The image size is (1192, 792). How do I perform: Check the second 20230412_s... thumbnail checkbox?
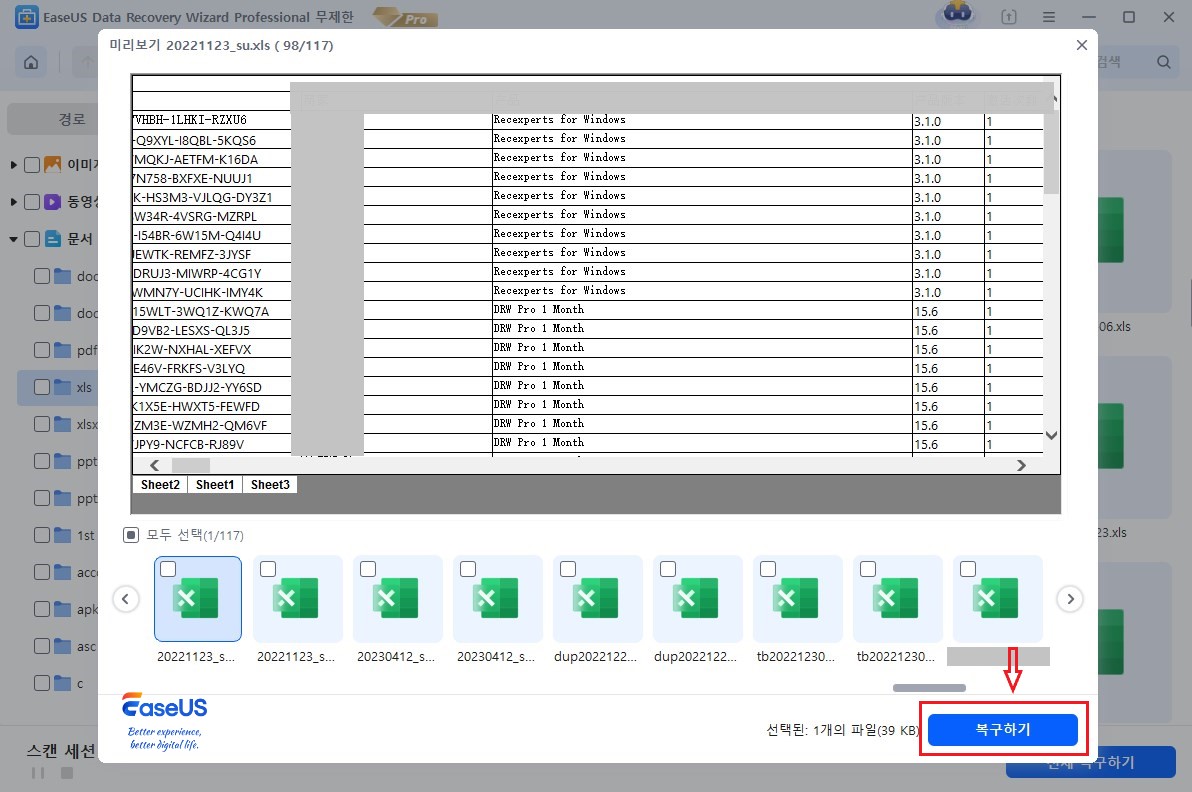point(468,569)
